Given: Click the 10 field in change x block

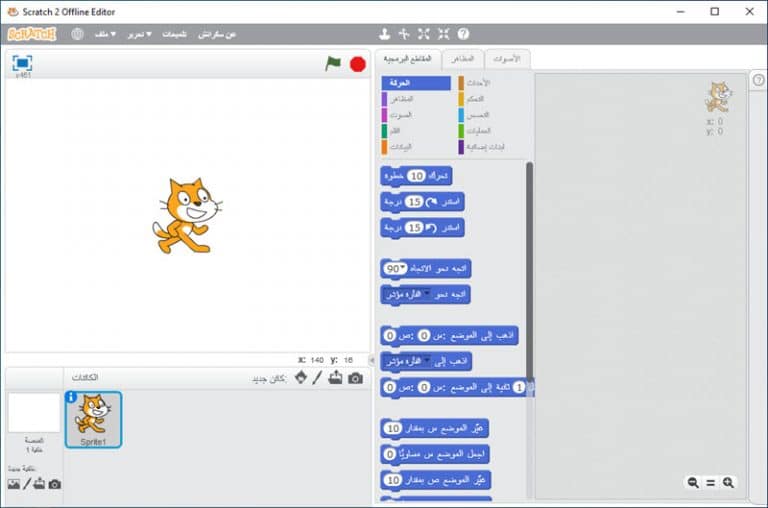Looking at the screenshot, I should click(x=393, y=429).
